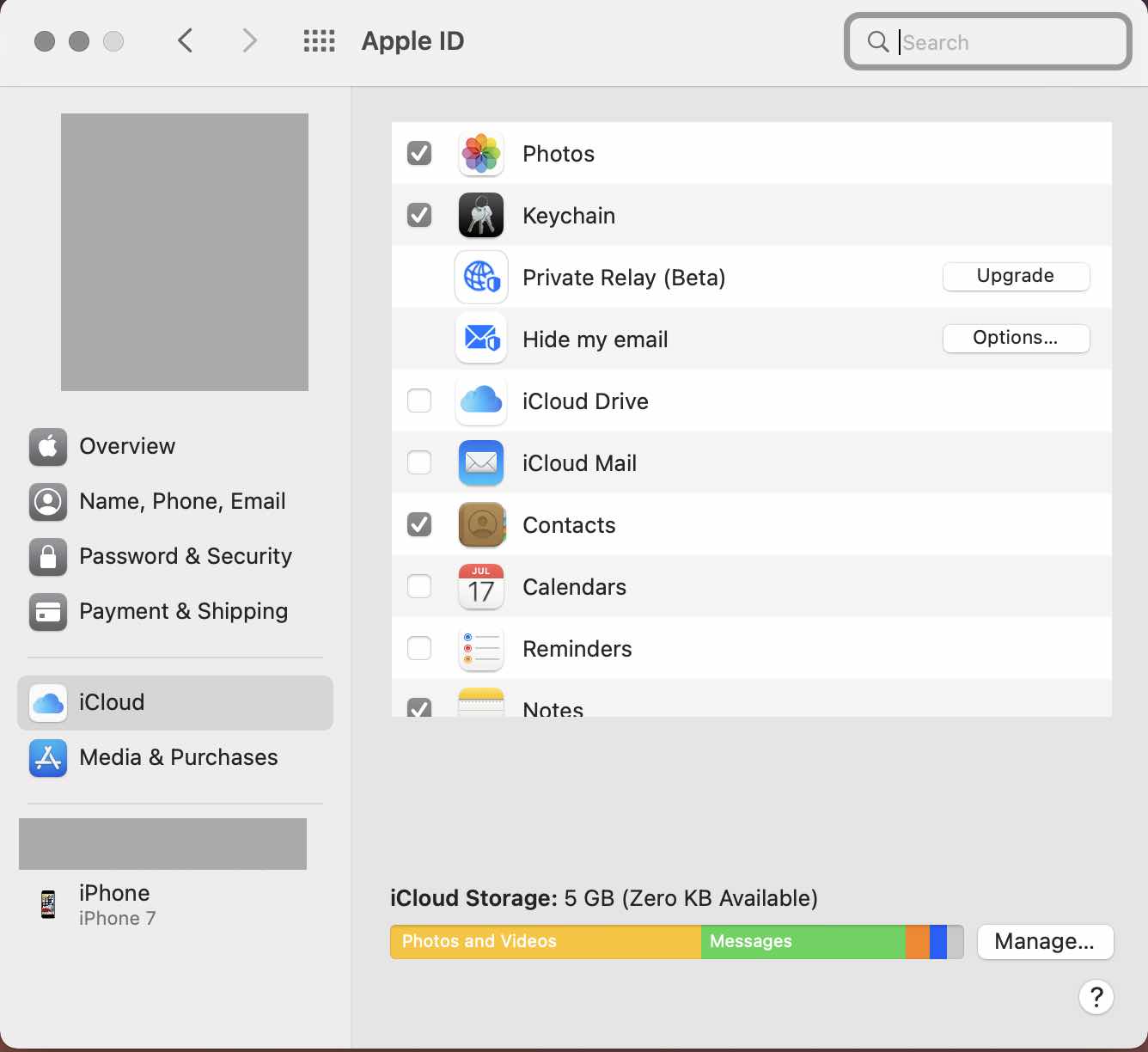Click the Photos app icon

(481, 154)
